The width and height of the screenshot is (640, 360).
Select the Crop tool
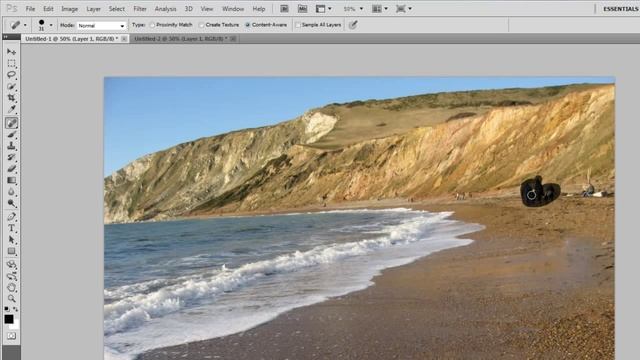[11, 98]
